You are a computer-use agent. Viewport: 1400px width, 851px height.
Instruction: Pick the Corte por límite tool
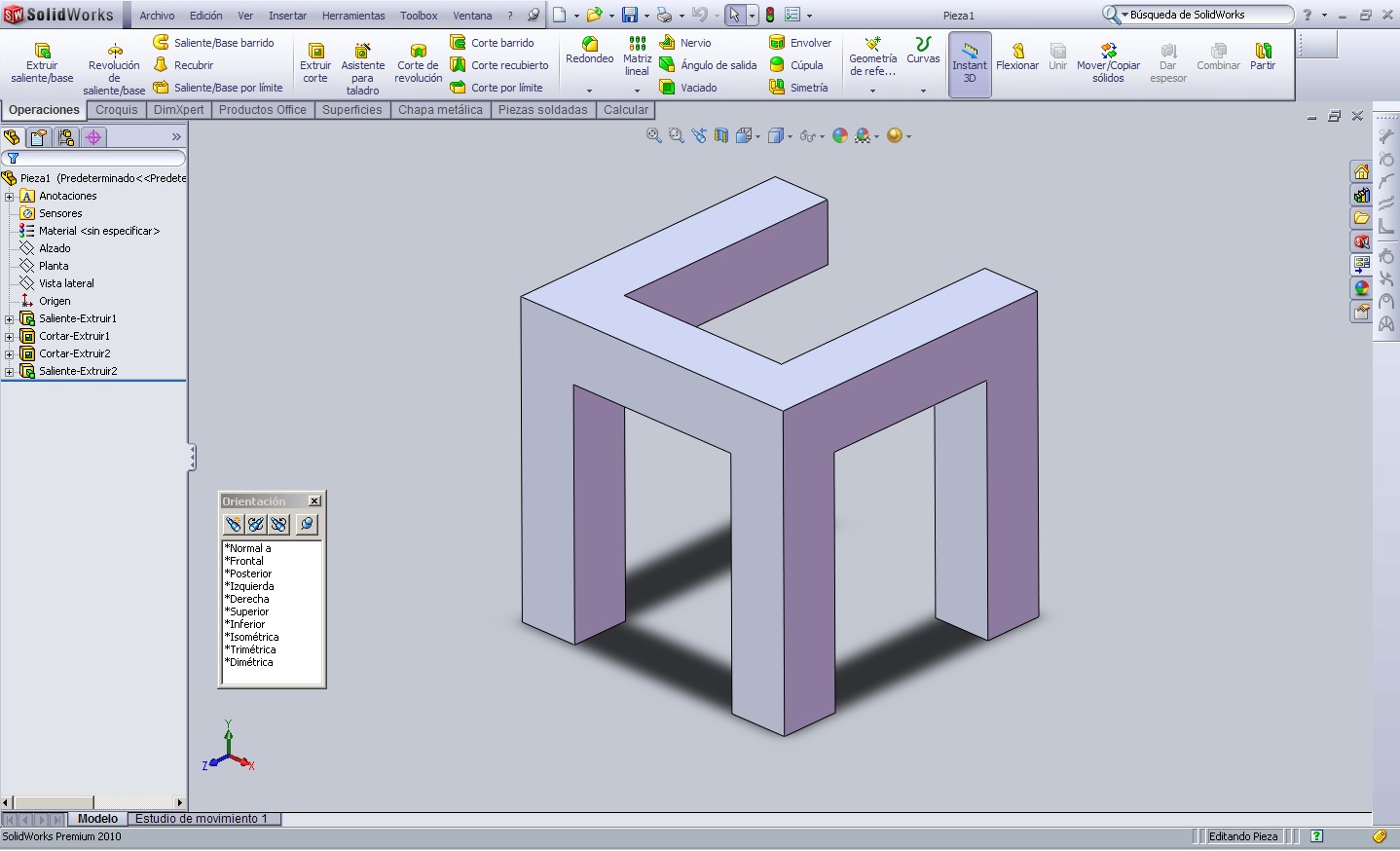(x=497, y=88)
